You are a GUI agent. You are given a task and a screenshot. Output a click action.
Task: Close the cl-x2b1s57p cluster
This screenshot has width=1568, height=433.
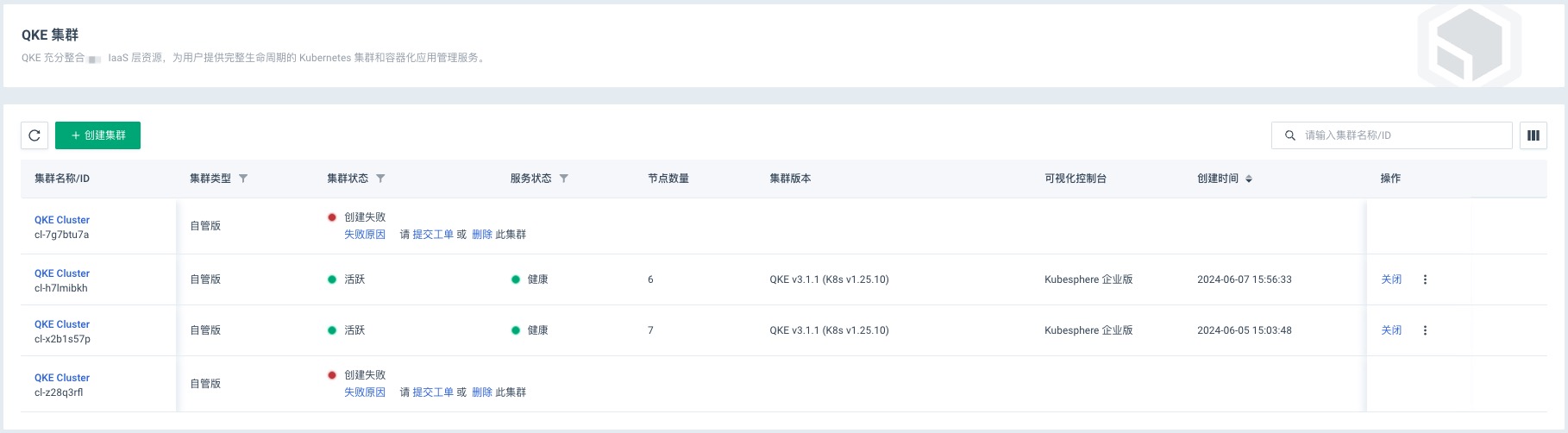[1391, 330]
